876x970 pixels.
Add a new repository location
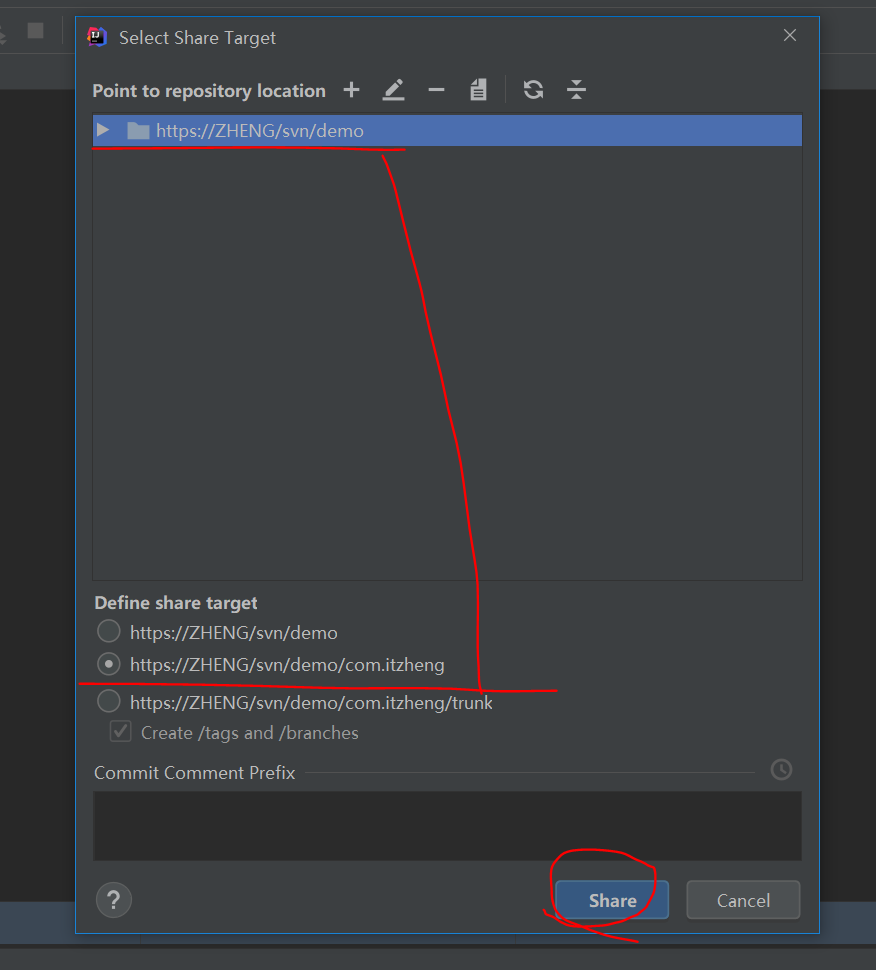(351, 90)
